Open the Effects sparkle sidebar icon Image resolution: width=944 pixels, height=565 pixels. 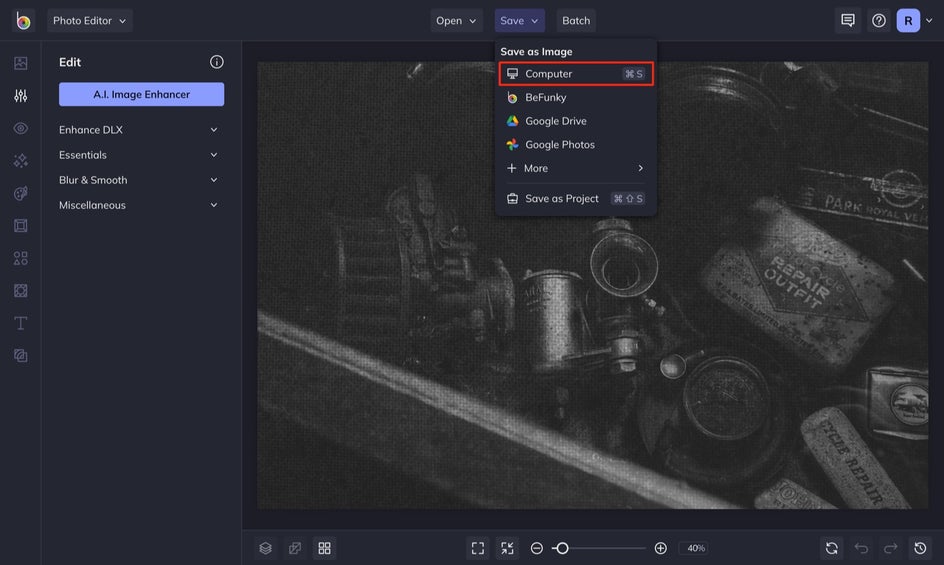click(20, 160)
